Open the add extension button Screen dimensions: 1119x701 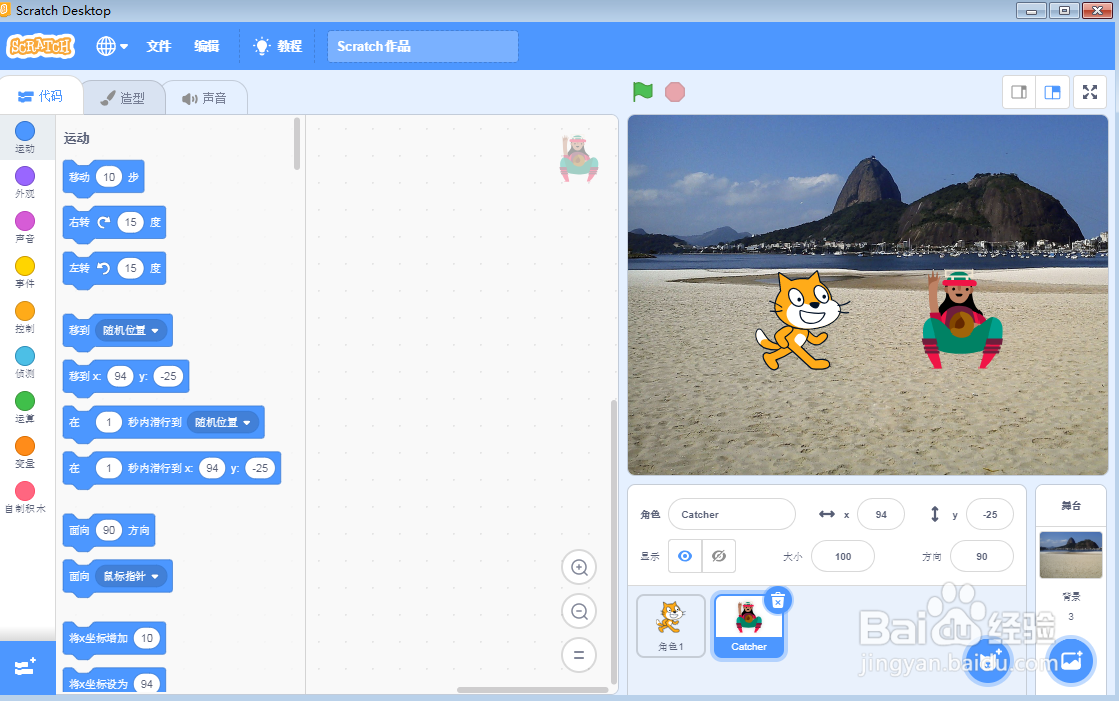click(x=26, y=667)
